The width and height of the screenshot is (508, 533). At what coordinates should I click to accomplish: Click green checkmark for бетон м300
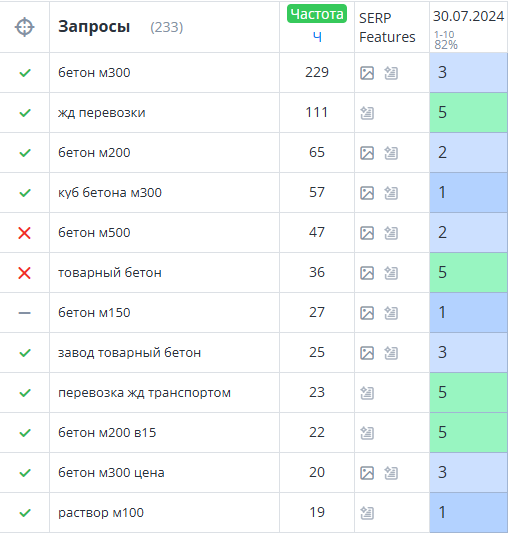(25, 73)
